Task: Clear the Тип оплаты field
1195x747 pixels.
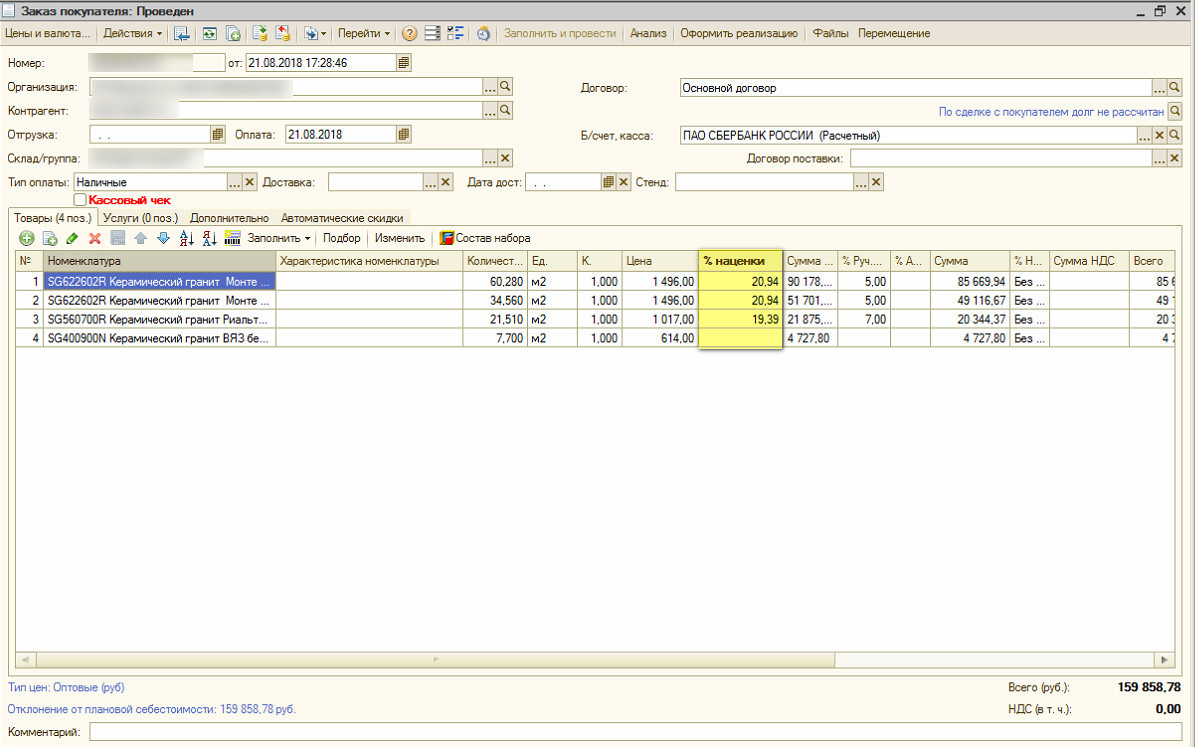Action: (250, 182)
